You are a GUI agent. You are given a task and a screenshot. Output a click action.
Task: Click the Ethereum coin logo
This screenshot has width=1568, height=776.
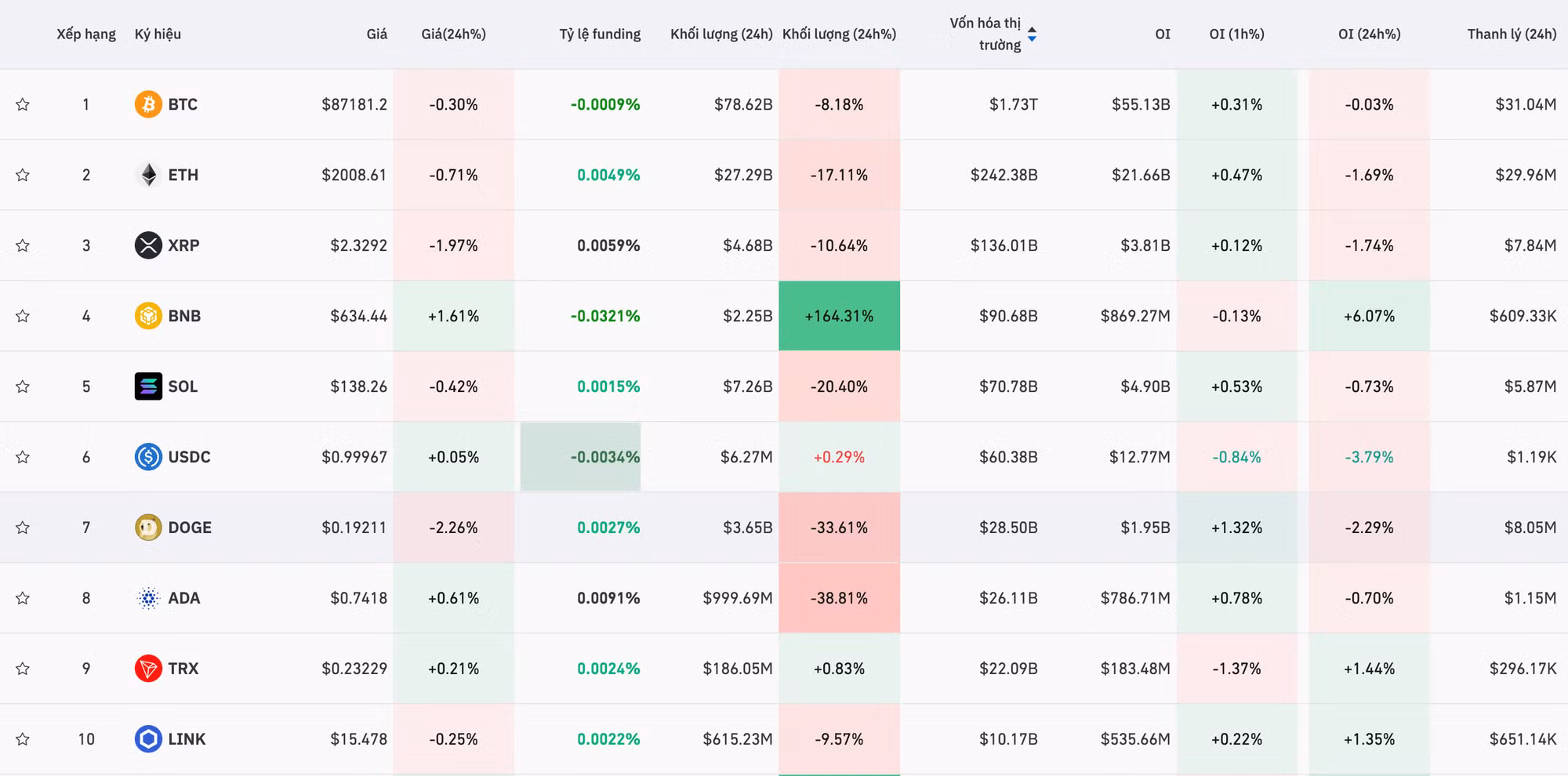[x=148, y=175]
